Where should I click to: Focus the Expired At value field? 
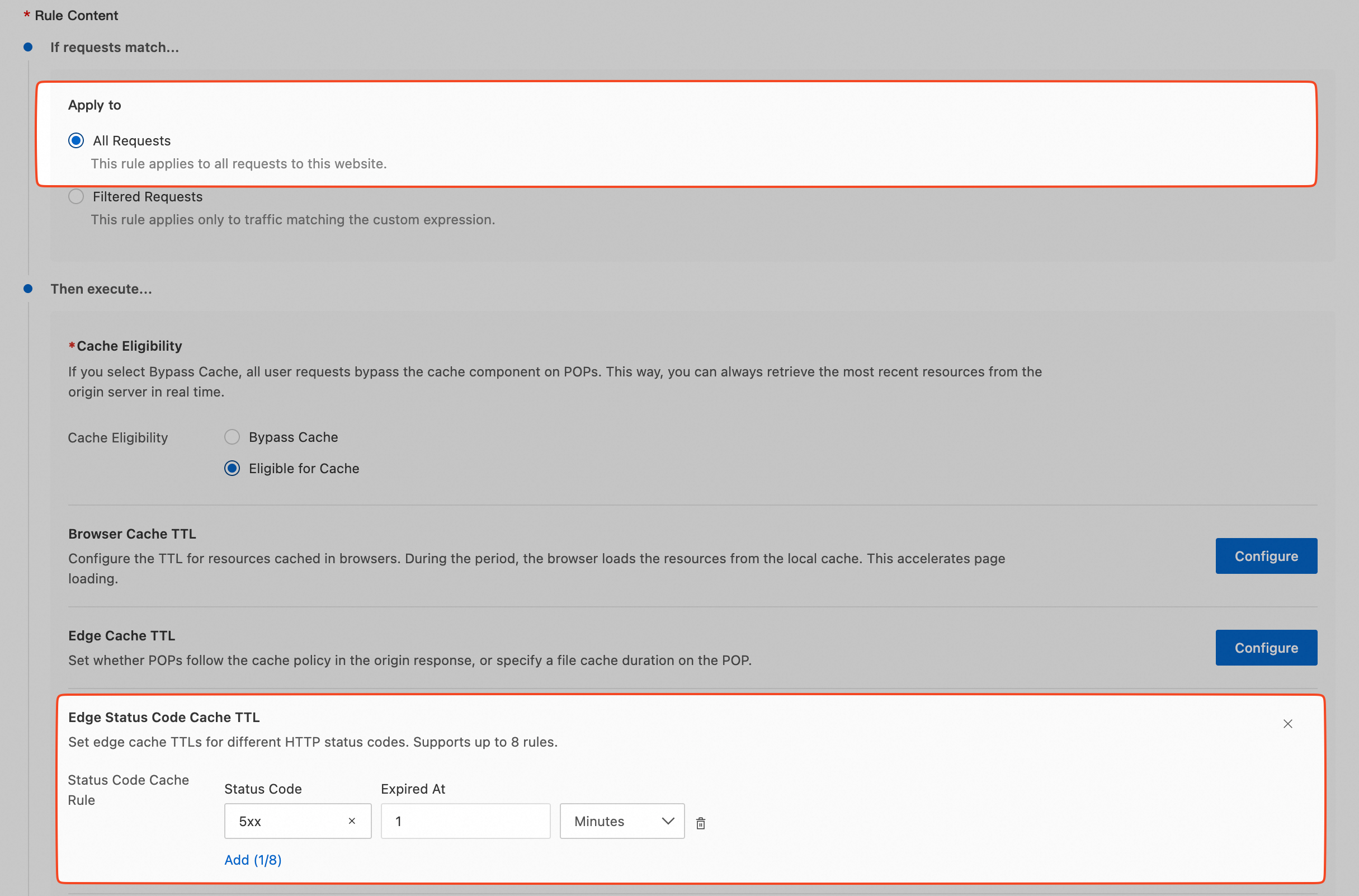coord(465,821)
